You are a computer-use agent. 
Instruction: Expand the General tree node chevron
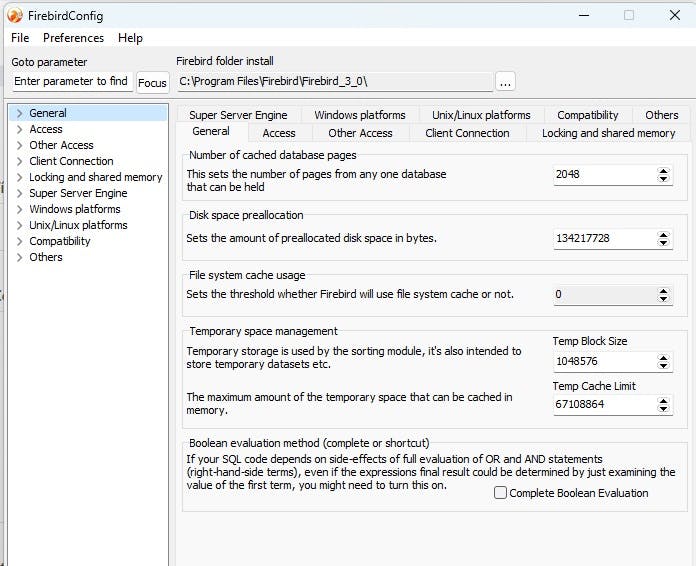(20, 113)
